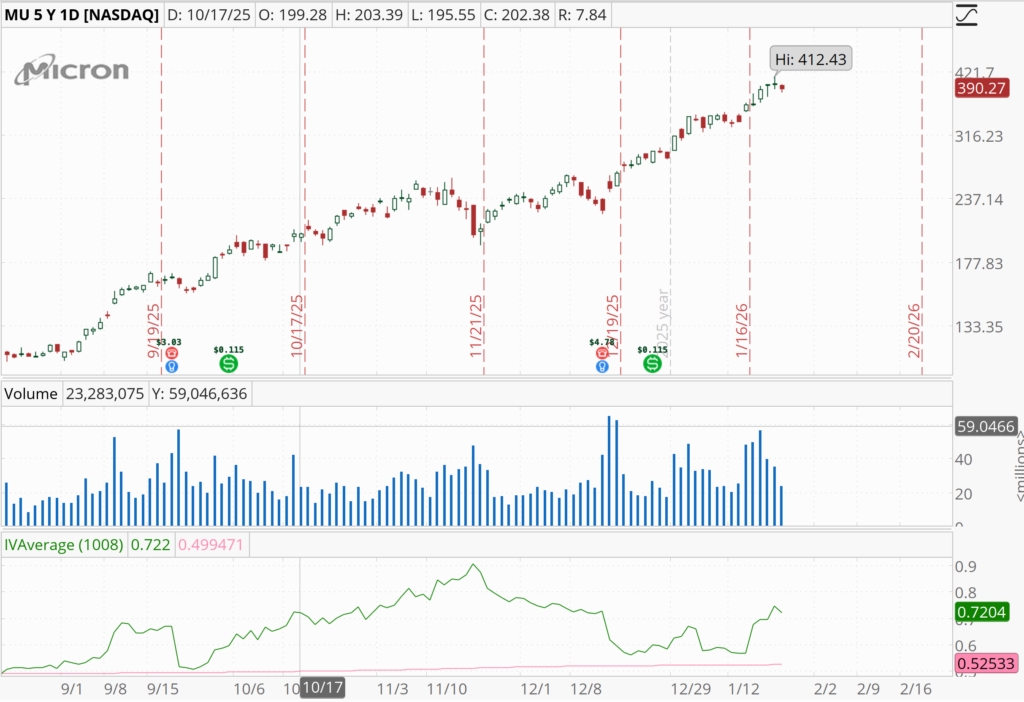Image resolution: width=1024 pixels, height=702 pixels.
Task: Click the green dividend icon labeled $0.115 near 10/6
Action: pyautogui.click(x=228, y=364)
